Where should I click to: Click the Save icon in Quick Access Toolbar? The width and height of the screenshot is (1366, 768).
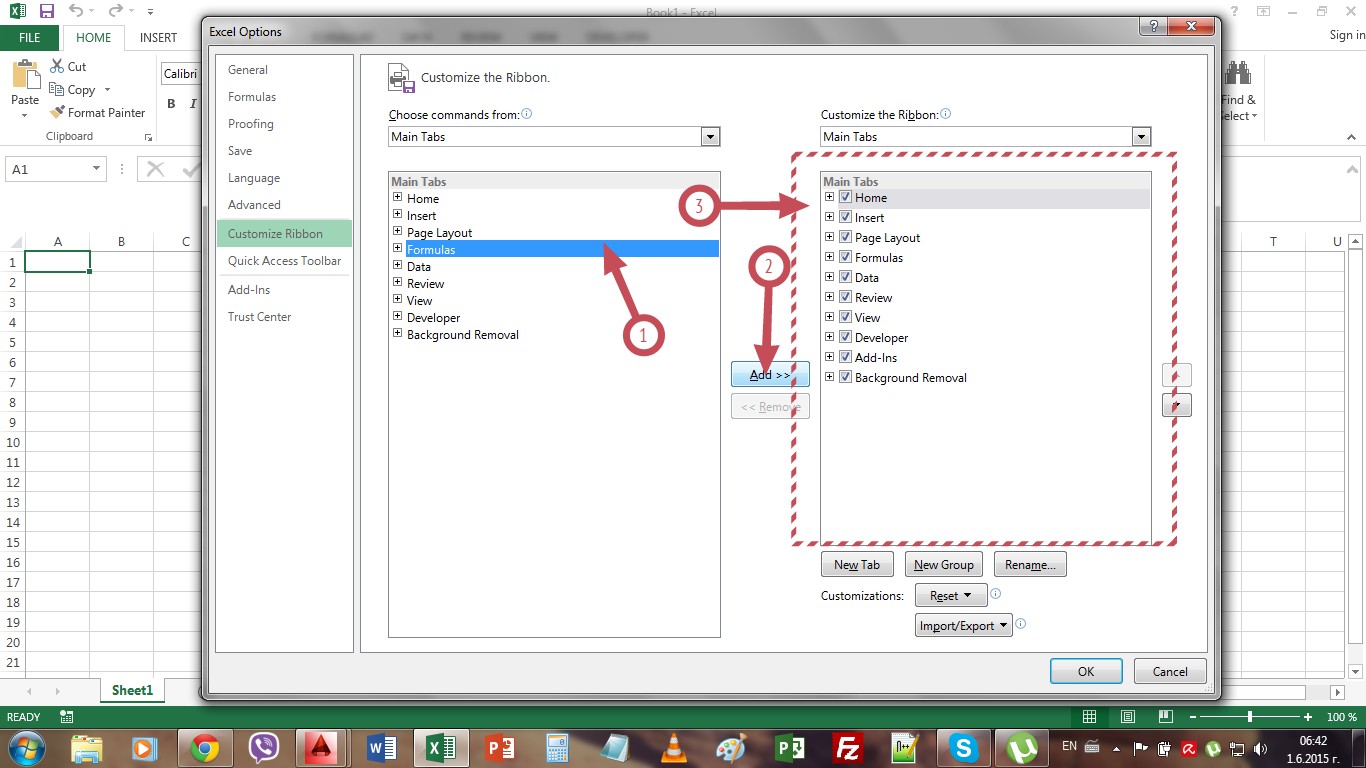[46, 11]
